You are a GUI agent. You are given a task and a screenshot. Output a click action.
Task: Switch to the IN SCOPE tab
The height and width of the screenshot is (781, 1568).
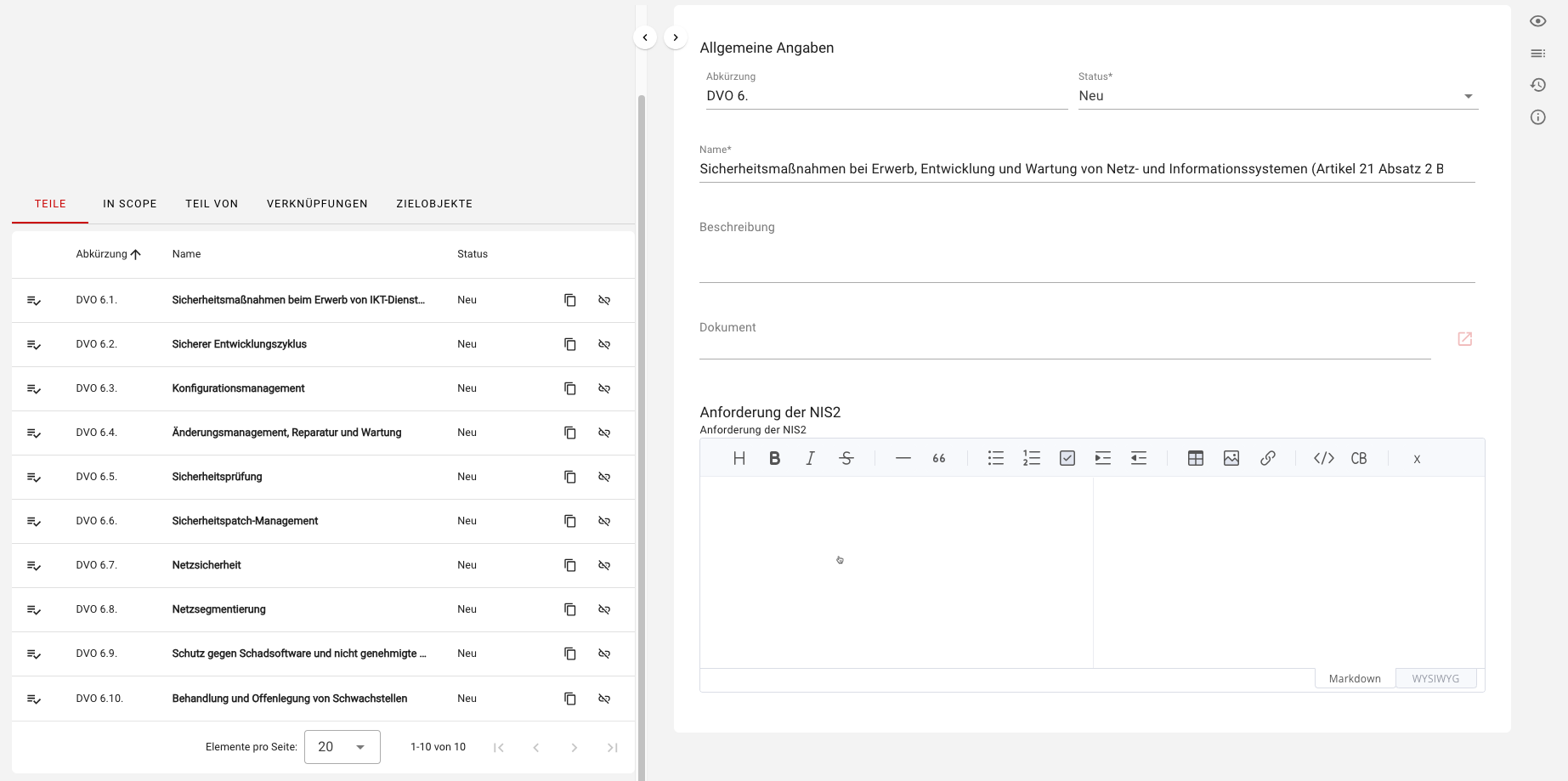130,204
